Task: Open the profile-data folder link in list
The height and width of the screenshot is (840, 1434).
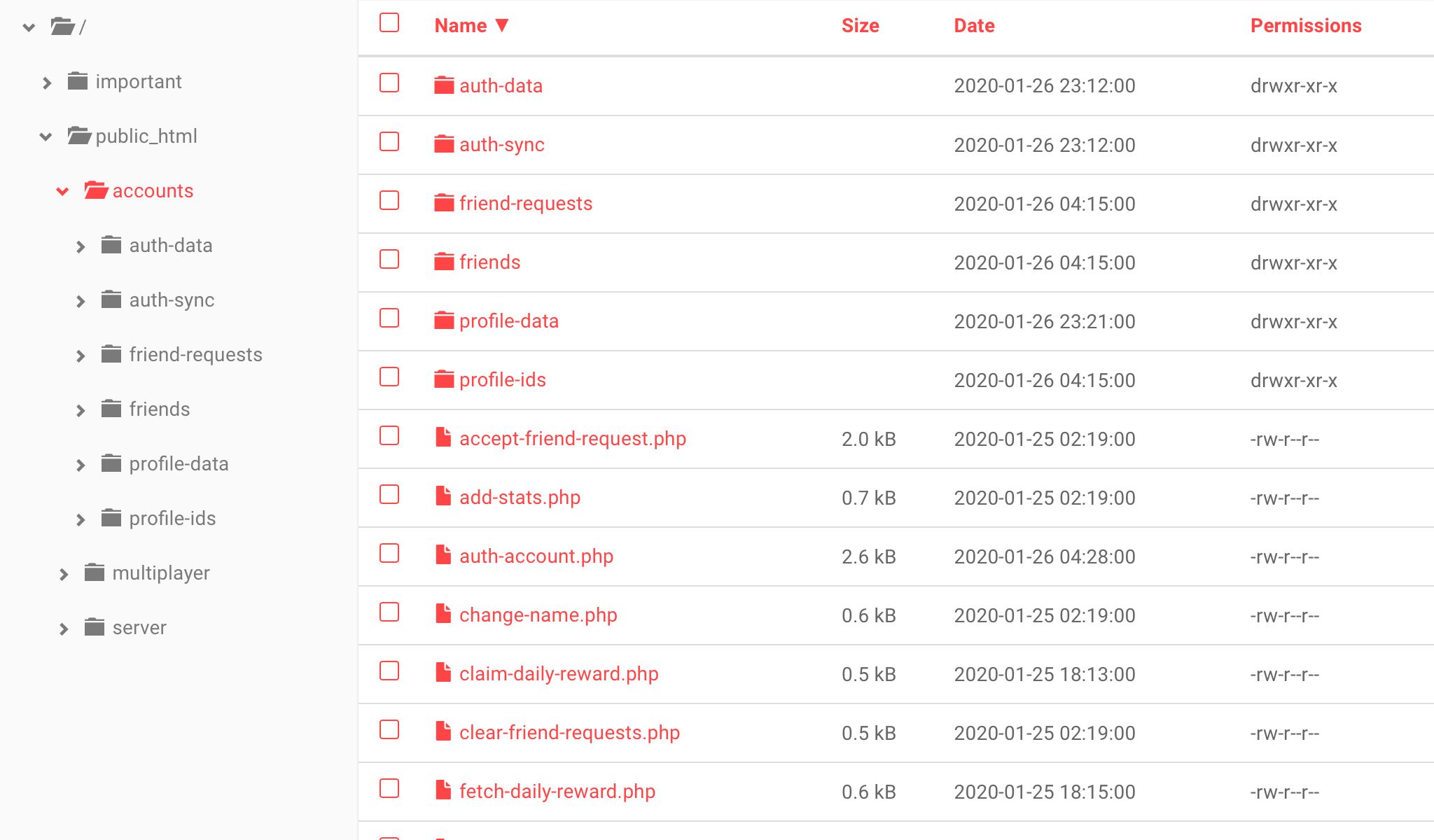Action: click(508, 321)
